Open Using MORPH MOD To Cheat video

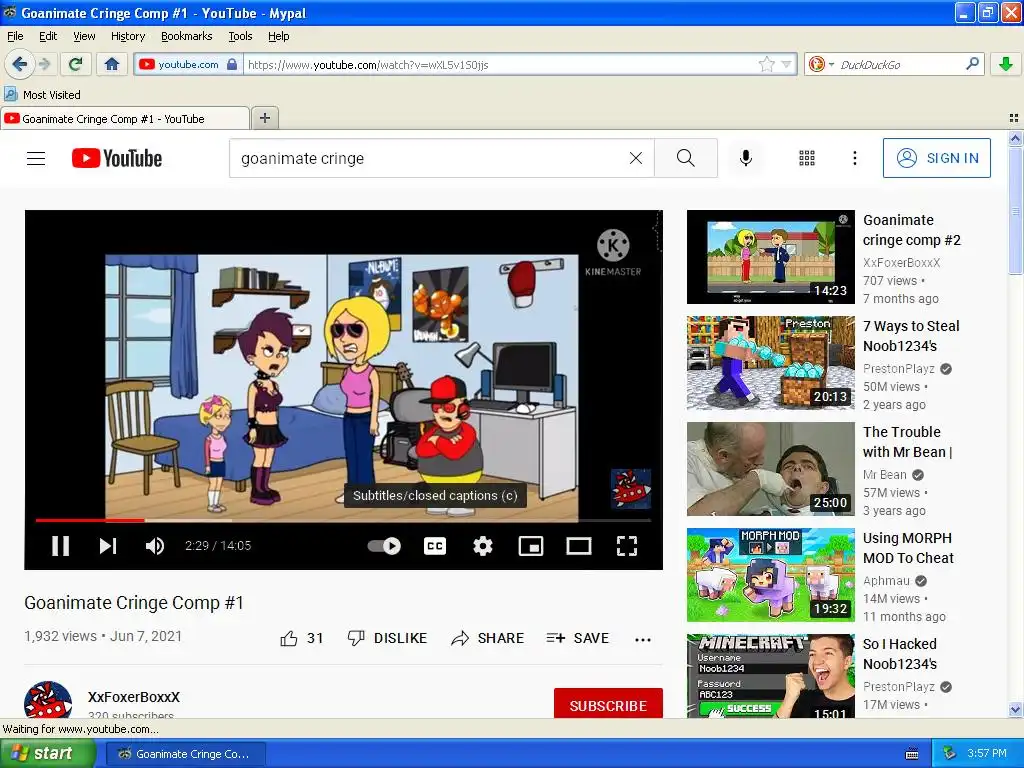pyautogui.click(x=771, y=575)
